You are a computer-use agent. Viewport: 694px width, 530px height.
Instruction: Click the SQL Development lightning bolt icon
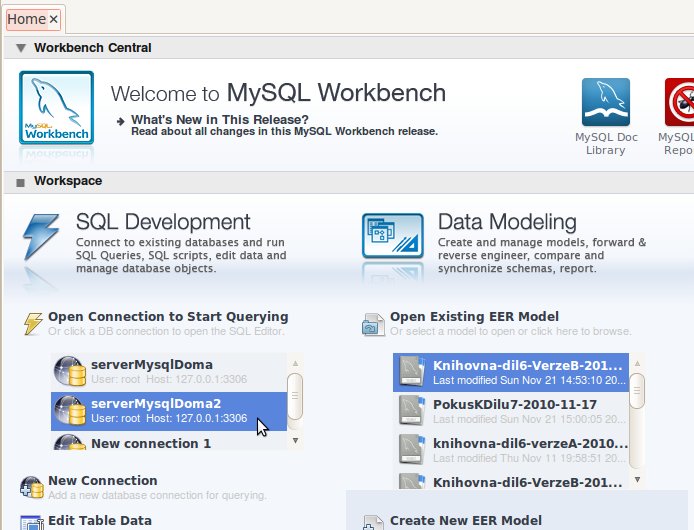(x=41, y=236)
